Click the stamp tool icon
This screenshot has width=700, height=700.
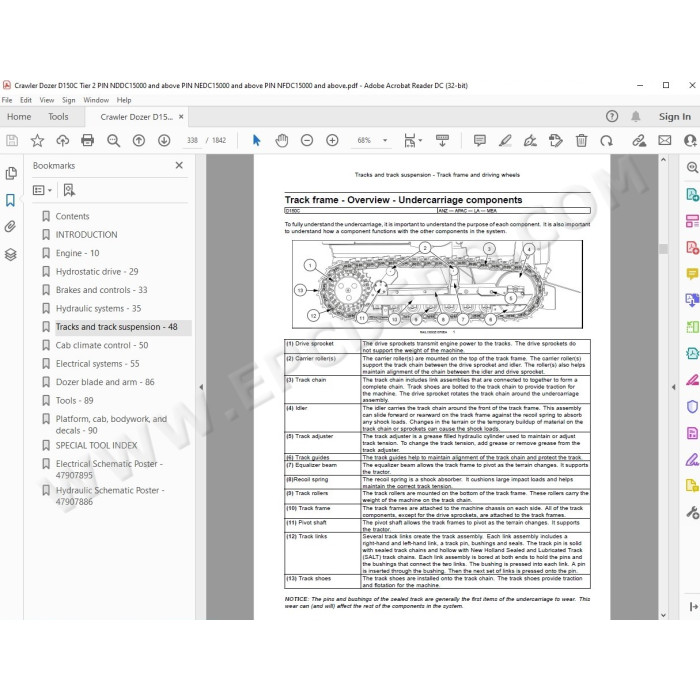coord(556,141)
